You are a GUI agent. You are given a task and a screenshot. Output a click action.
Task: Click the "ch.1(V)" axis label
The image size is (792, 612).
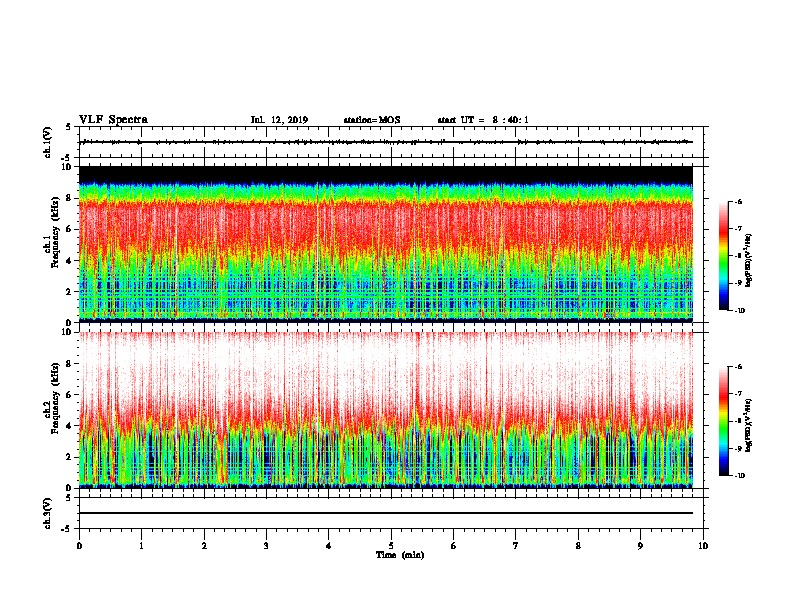pos(48,142)
